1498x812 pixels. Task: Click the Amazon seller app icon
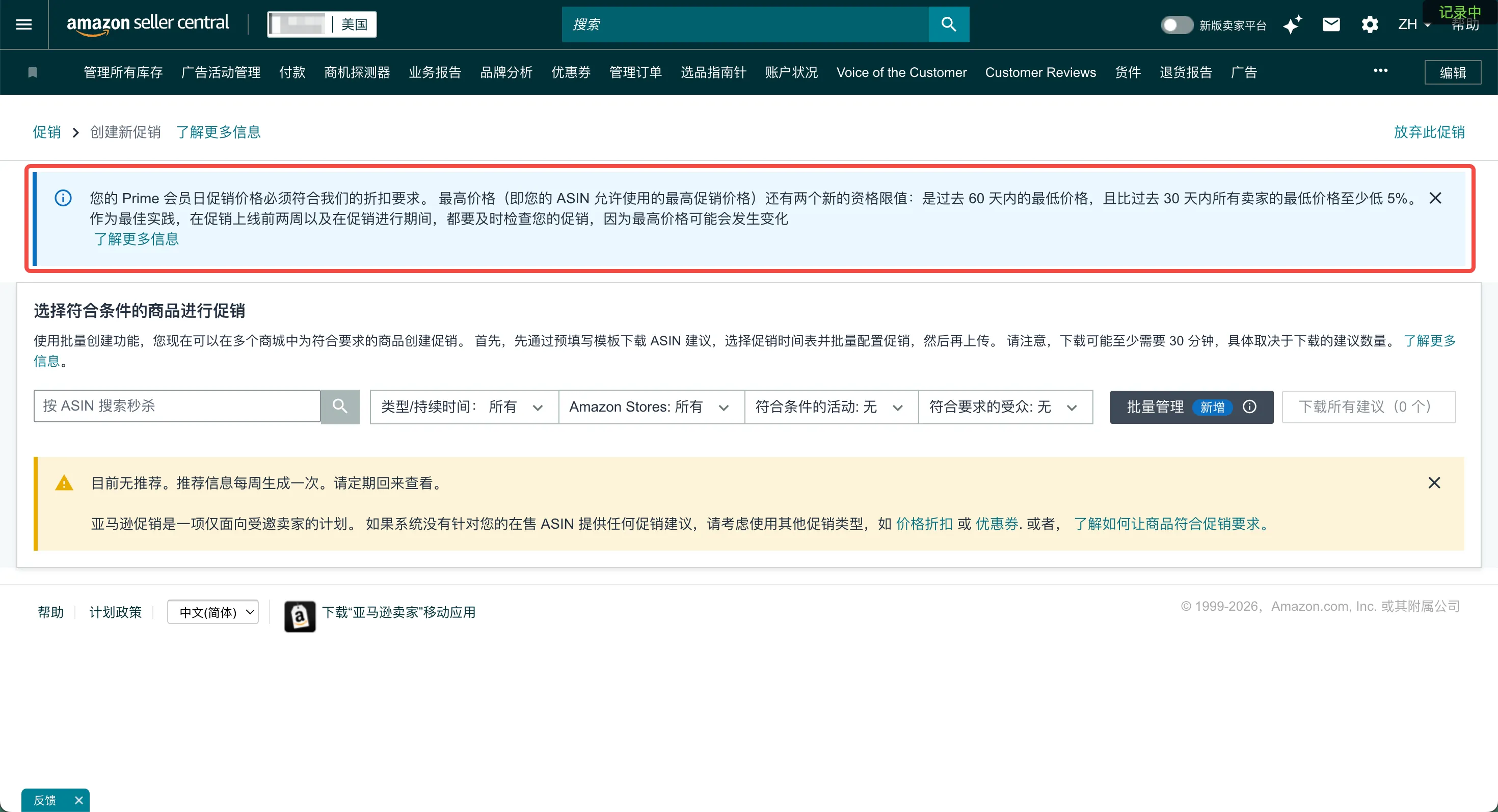tap(300, 616)
